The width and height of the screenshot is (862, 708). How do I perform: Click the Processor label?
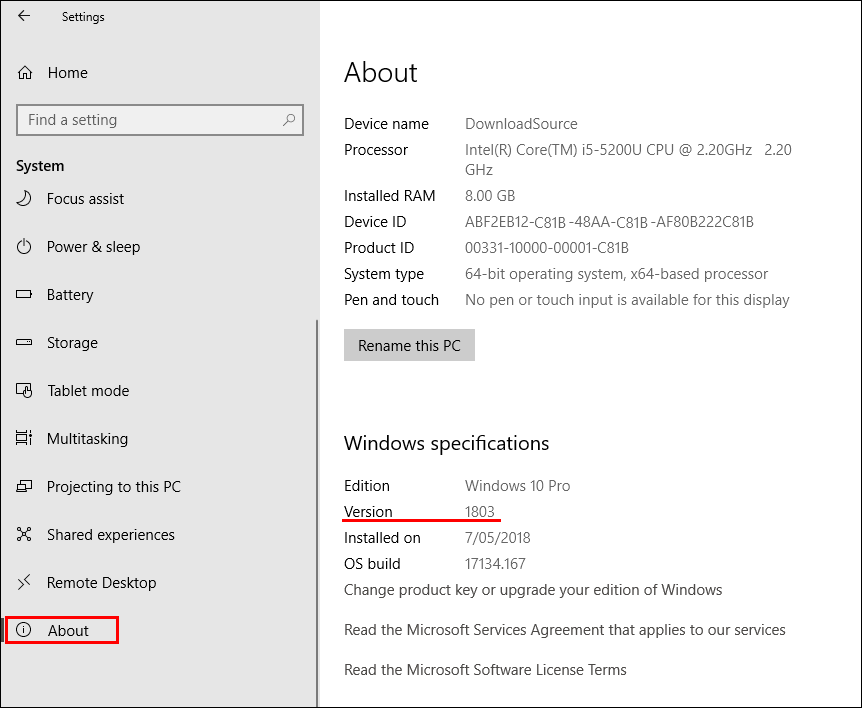375,150
